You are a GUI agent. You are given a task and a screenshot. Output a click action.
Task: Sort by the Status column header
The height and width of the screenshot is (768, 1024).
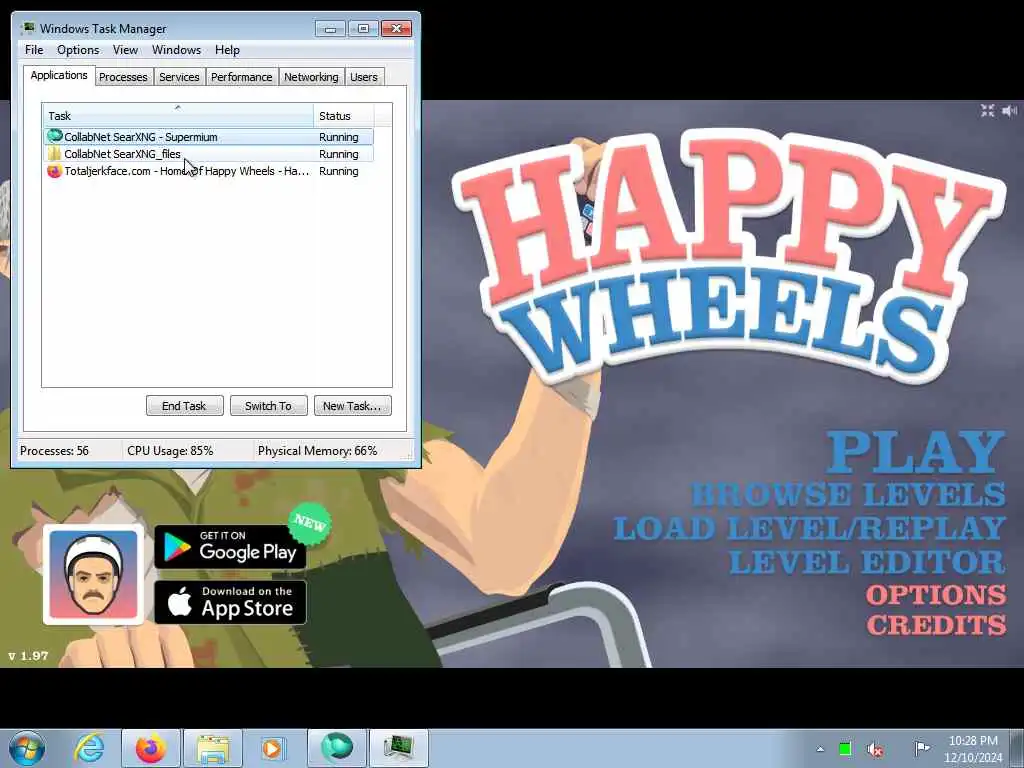point(344,116)
